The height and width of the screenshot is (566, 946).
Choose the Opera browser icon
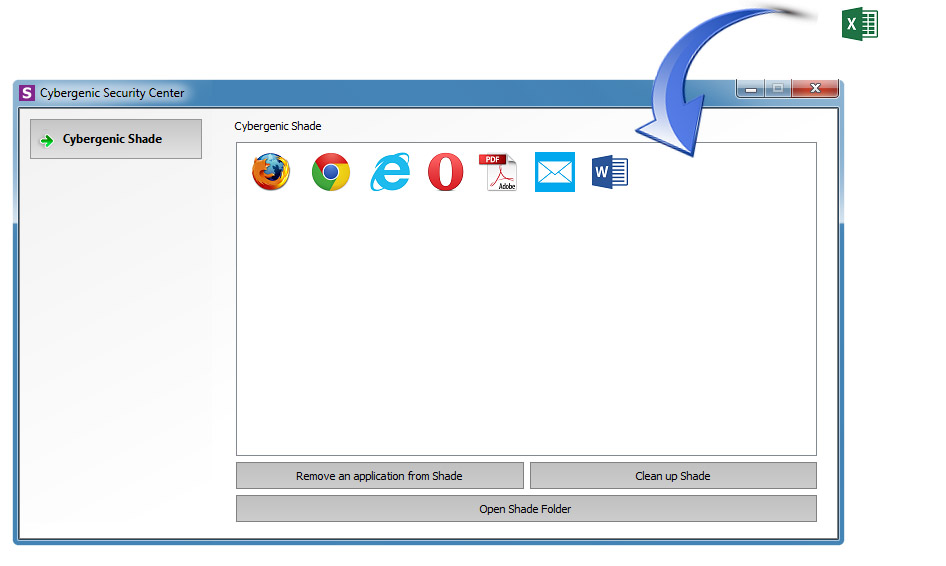446,172
